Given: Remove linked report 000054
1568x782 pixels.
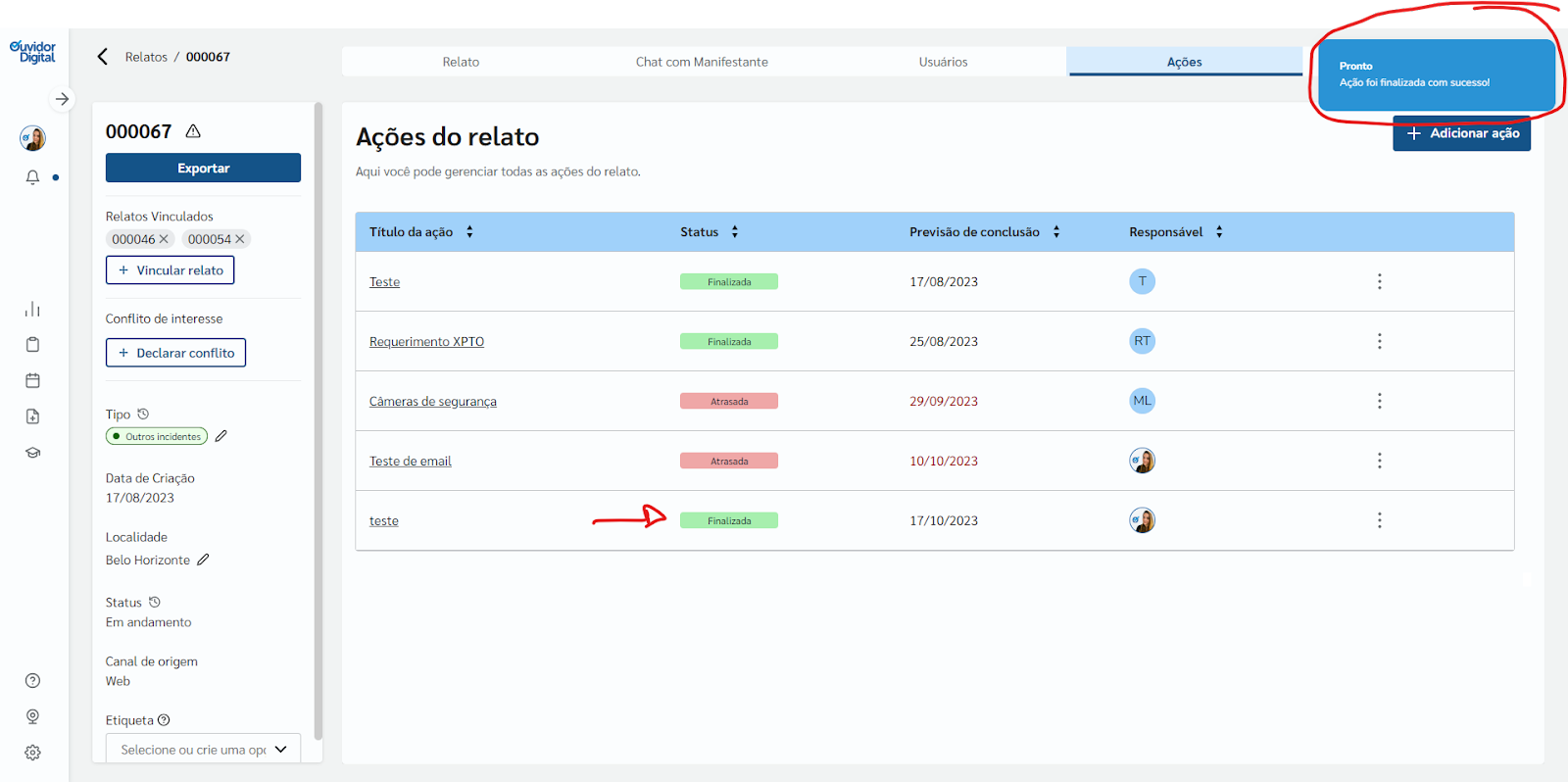Looking at the screenshot, I should [x=240, y=239].
